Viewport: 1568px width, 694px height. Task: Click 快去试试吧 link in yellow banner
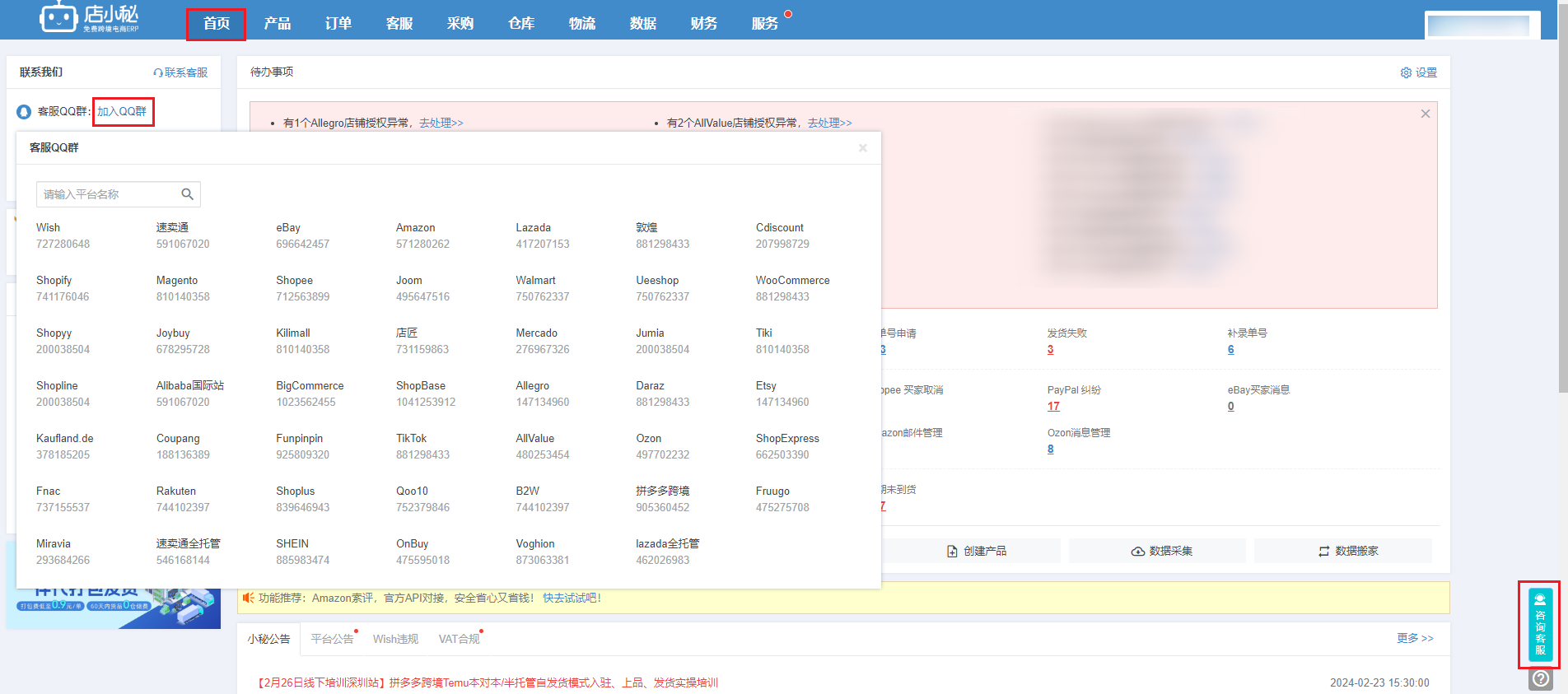572,598
